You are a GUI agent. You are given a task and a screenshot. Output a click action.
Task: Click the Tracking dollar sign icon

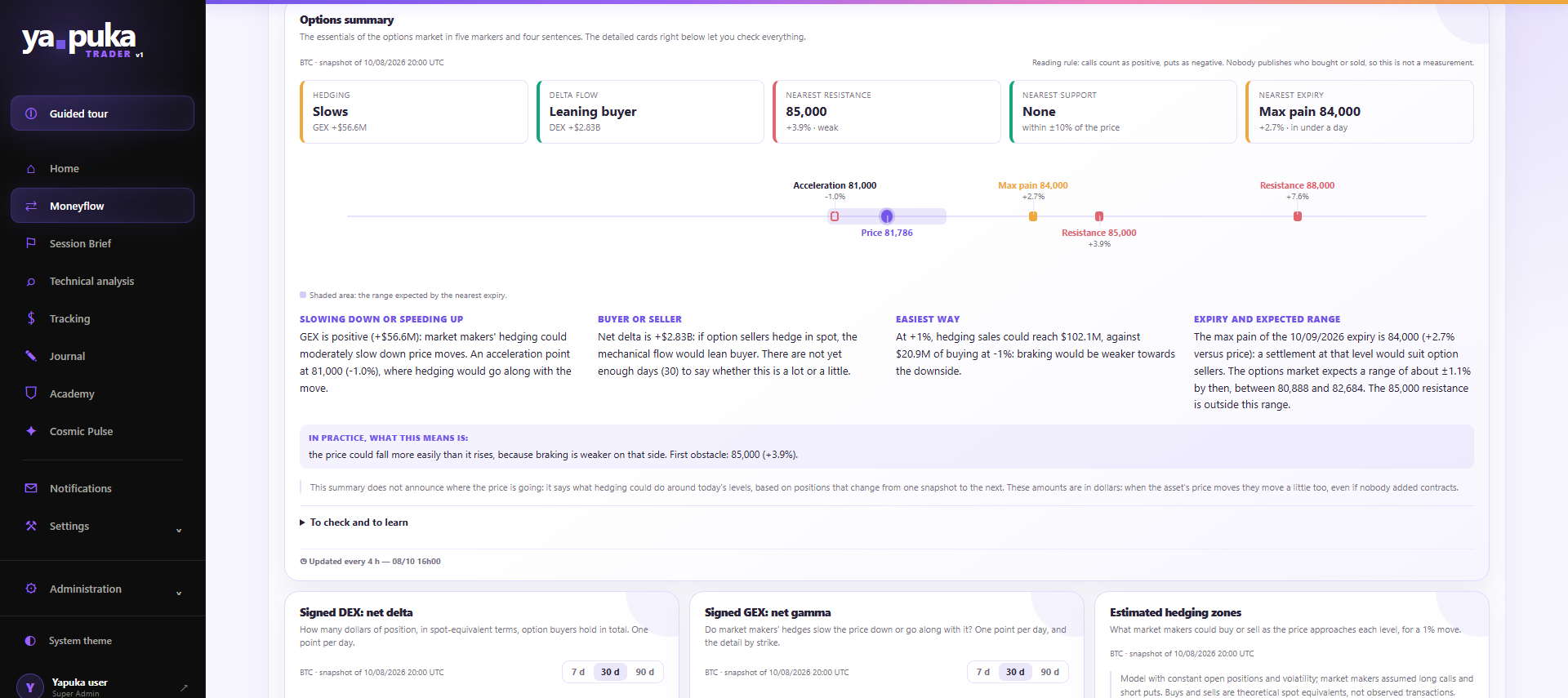[x=31, y=318]
